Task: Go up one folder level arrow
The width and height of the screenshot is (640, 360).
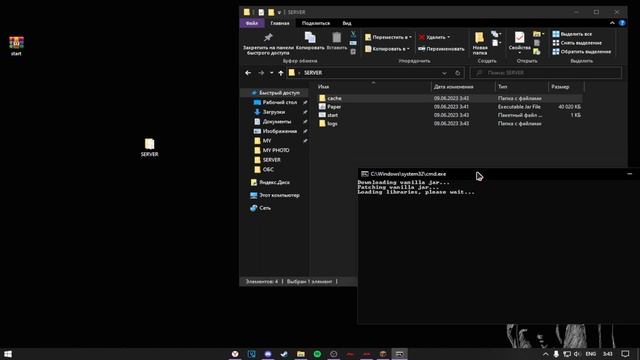Action: (281, 73)
